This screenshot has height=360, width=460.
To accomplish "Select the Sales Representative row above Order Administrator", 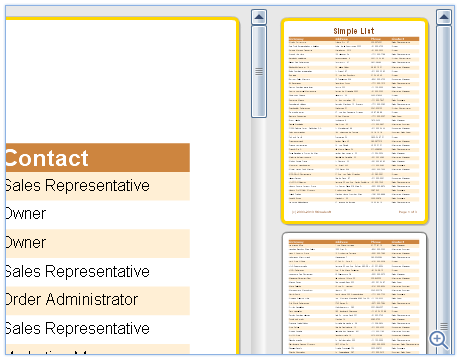I will point(98,272).
